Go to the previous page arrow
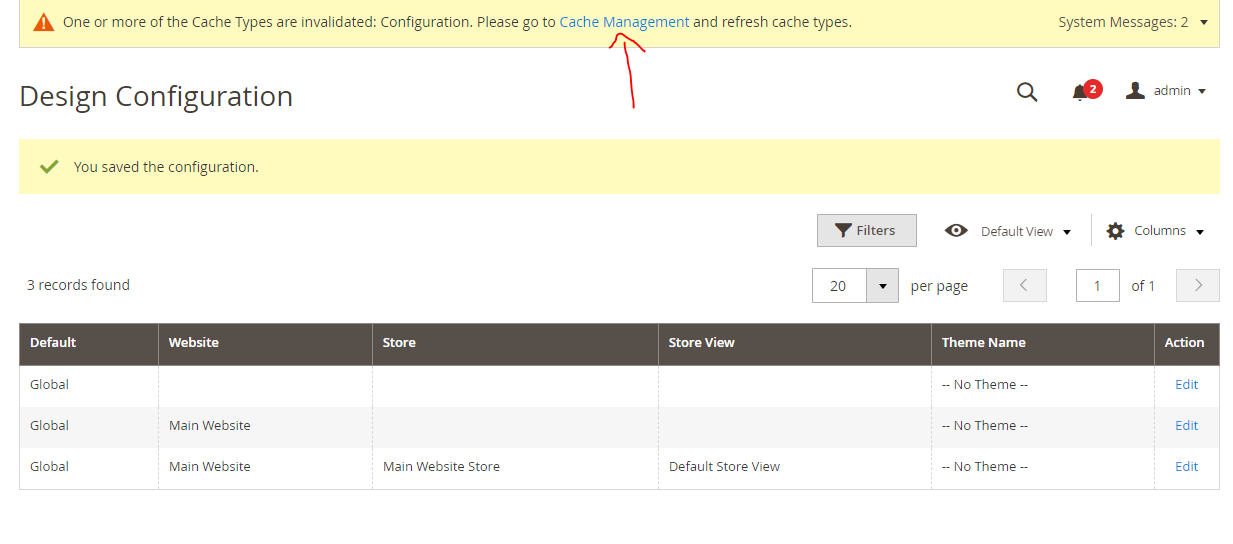The height and width of the screenshot is (544, 1233). (x=1024, y=286)
